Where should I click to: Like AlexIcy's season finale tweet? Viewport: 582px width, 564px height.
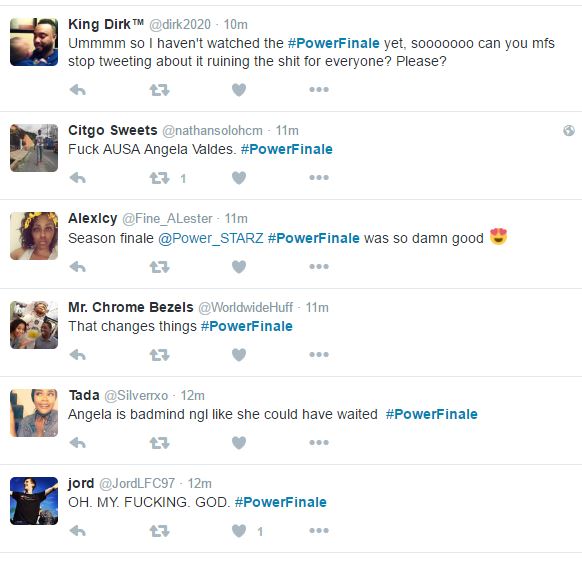[x=239, y=267]
